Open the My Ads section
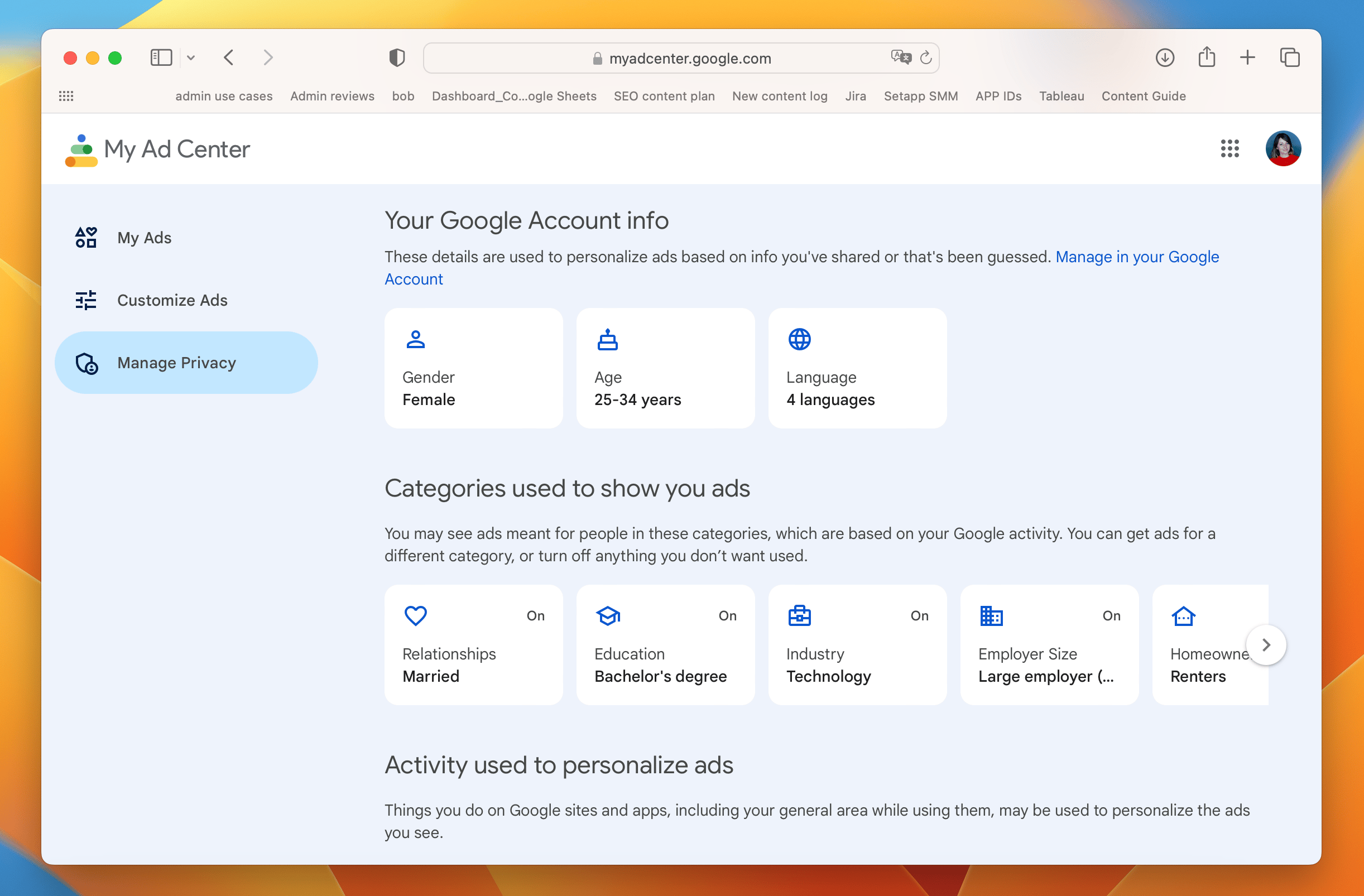The width and height of the screenshot is (1364, 896). click(x=186, y=238)
